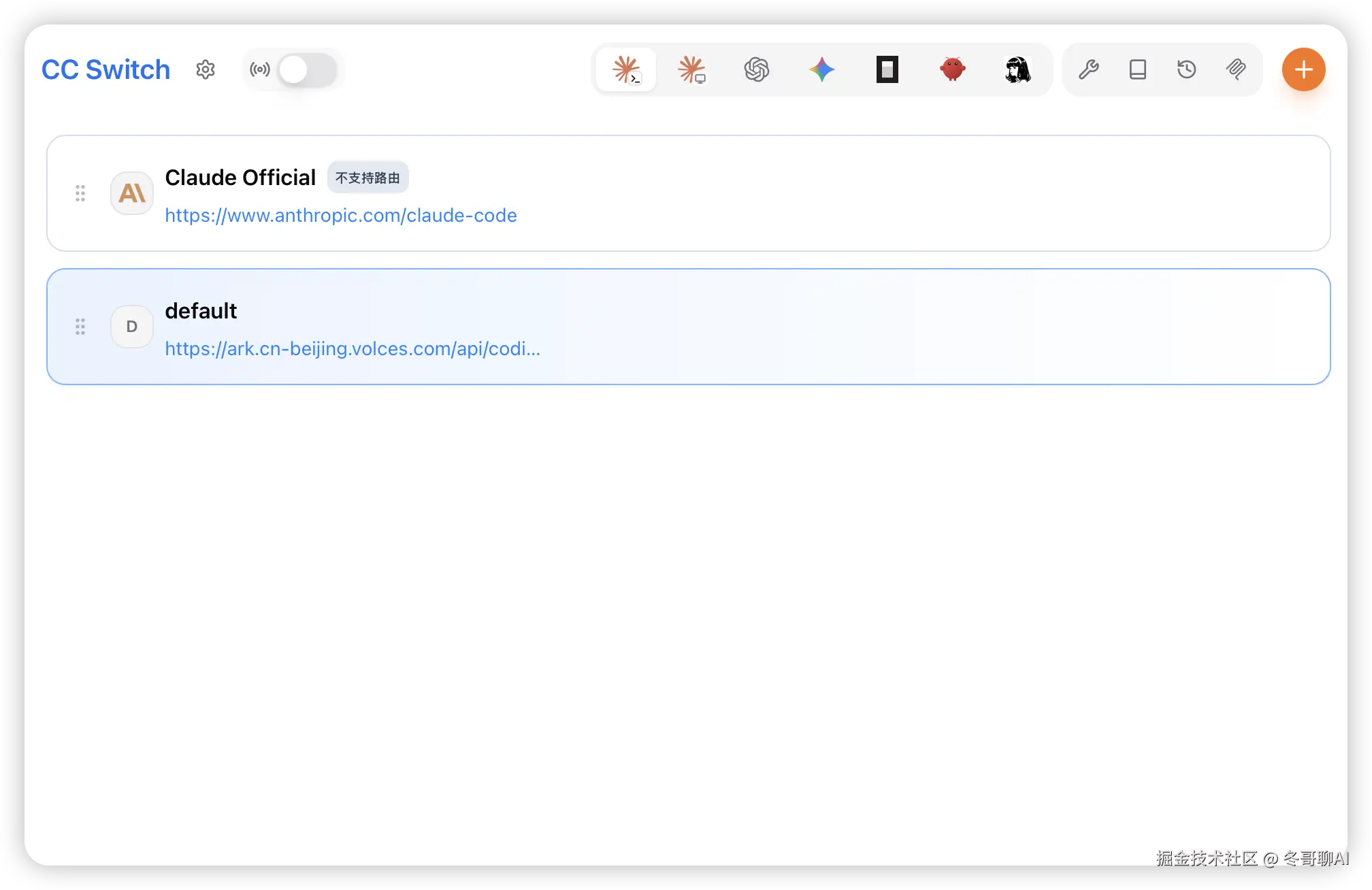Click the drag handle on the default provider
1372x890 pixels.
80,327
